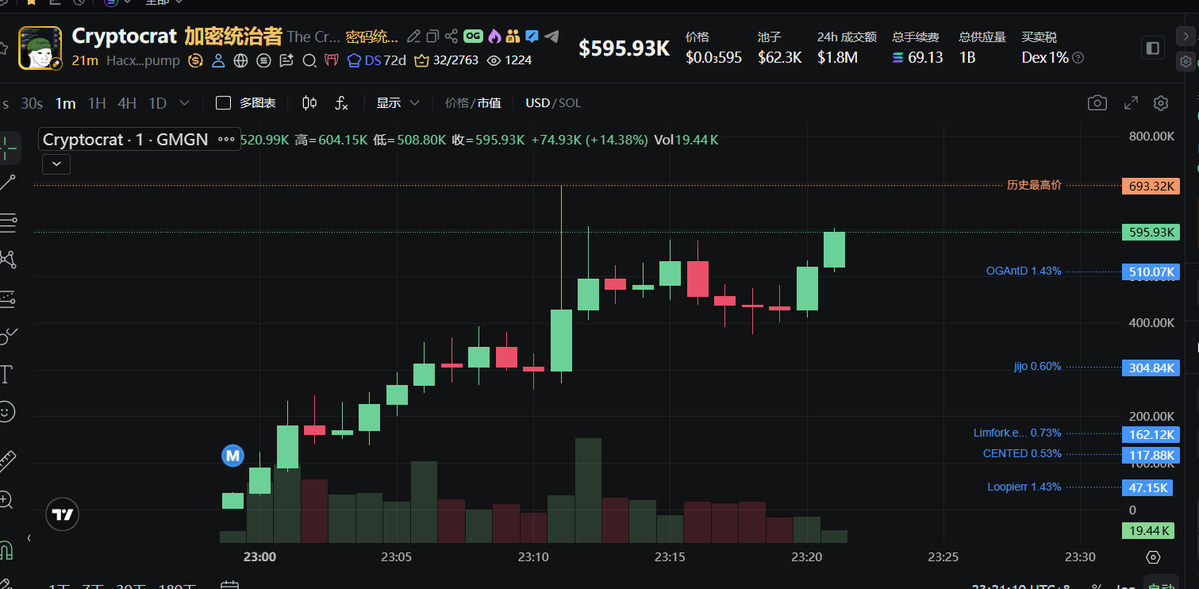Image resolution: width=1199 pixels, height=589 pixels.
Task: Expand the chart to fullscreen
Action: pyautogui.click(x=1131, y=103)
